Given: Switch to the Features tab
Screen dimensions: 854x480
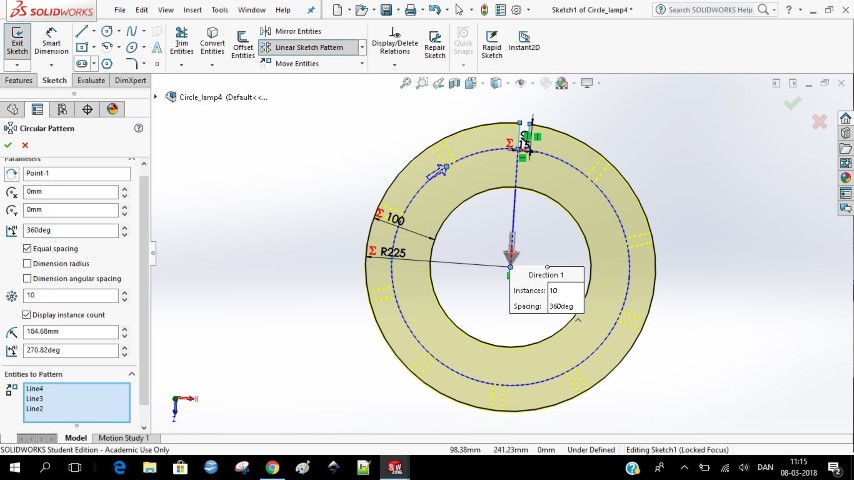Looking at the screenshot, I should [19, 80].
